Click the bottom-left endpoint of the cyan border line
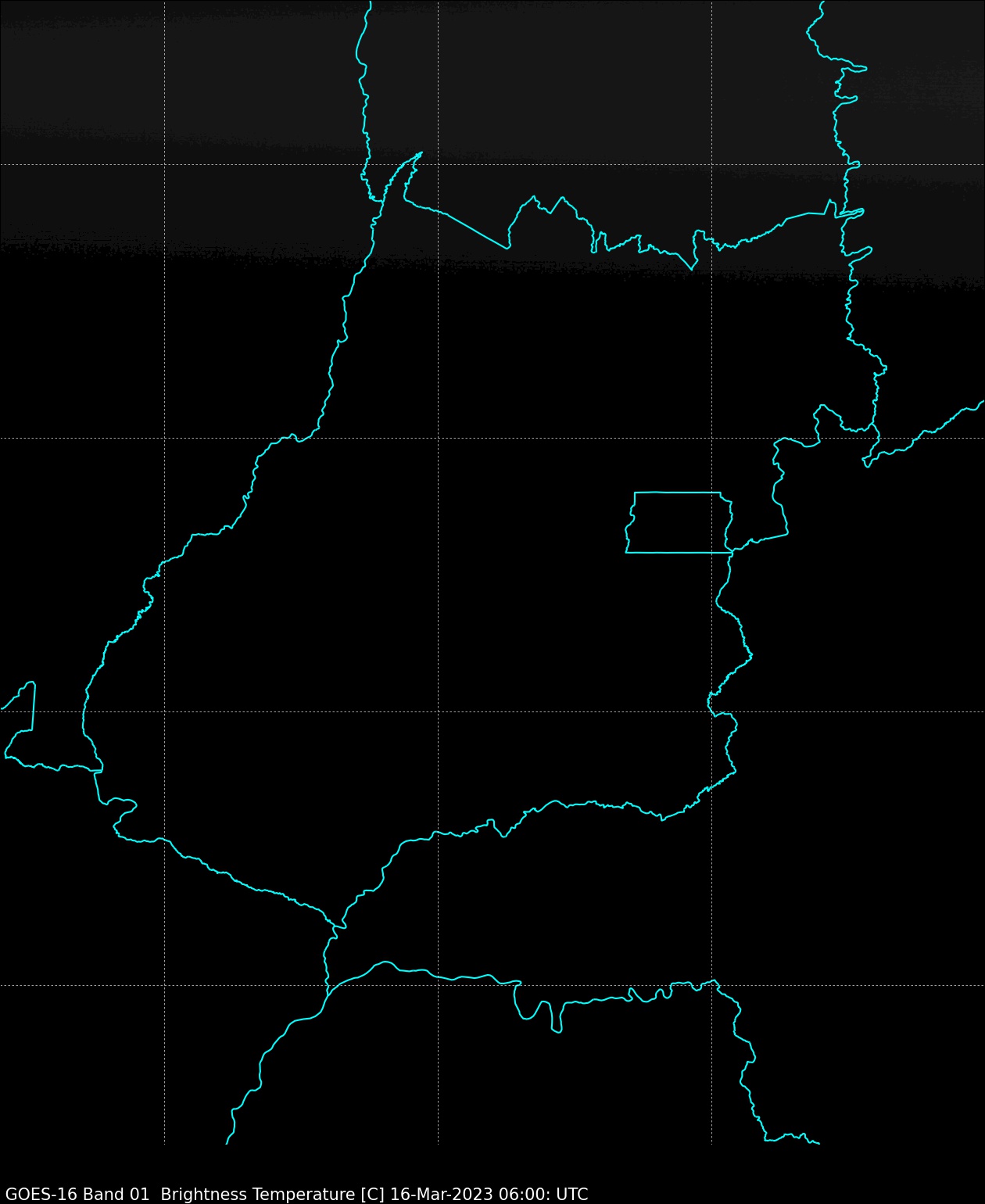Screen dimensions: 985x1204 [227, 1142]
